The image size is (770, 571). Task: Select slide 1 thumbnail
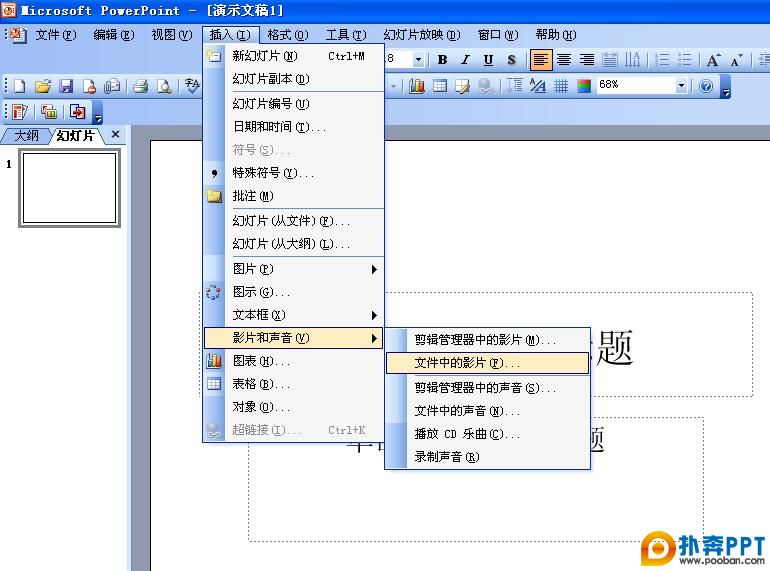69,188
